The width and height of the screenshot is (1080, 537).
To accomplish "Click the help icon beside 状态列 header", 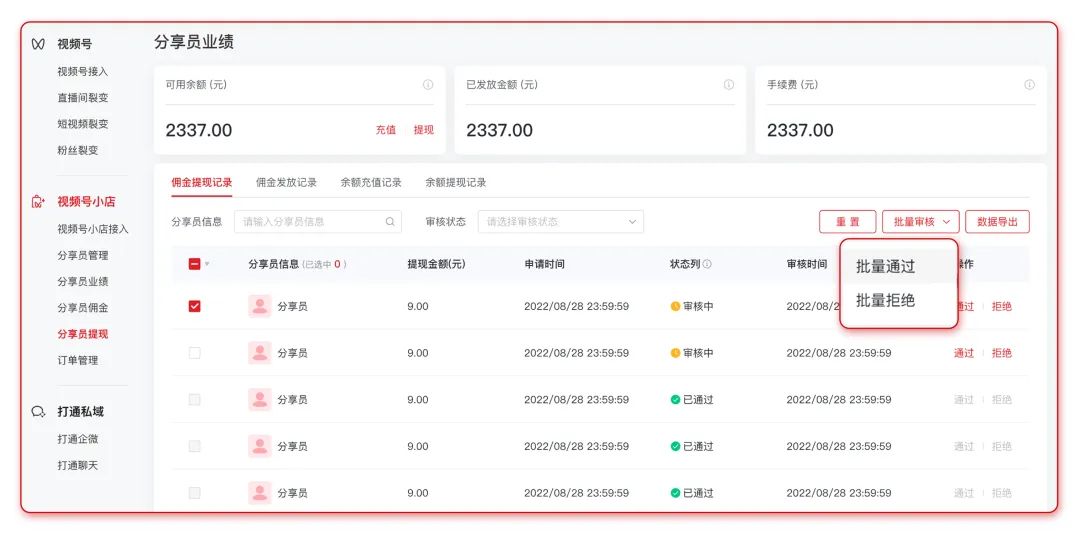I will tap(707, 265).
